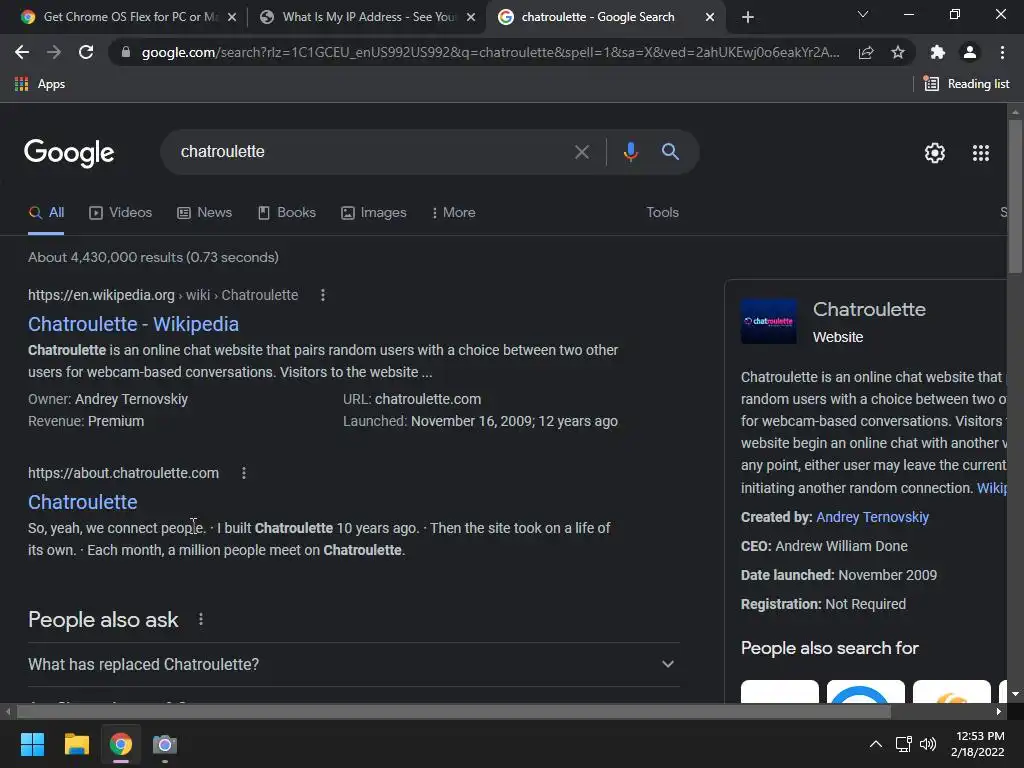
Task: Open Google settings gear
Action: (x=935, y=153)
